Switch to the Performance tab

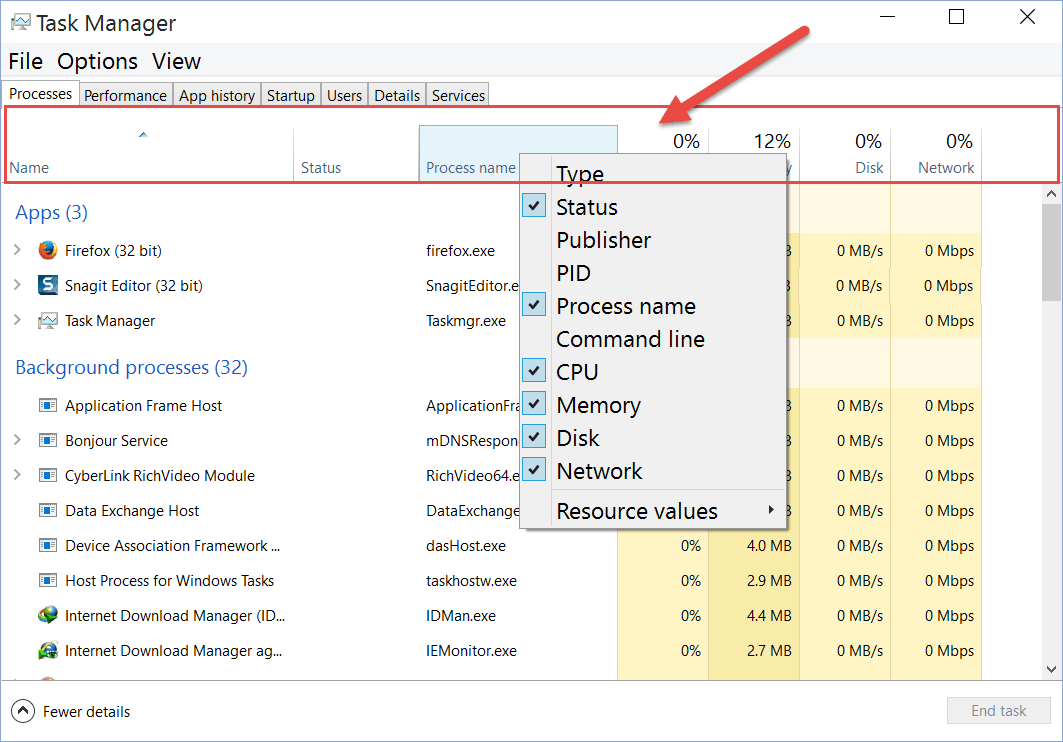tap(125, 94)
